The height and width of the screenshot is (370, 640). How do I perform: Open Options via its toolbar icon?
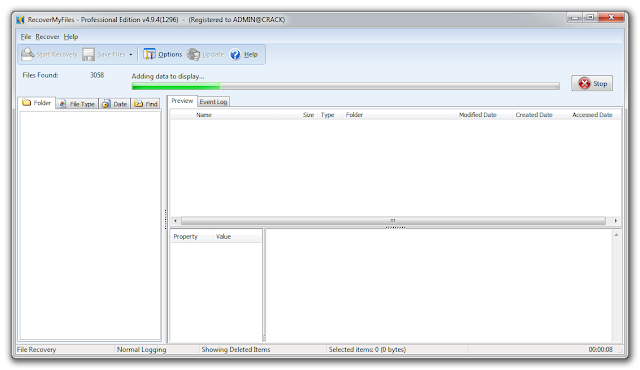149,54
